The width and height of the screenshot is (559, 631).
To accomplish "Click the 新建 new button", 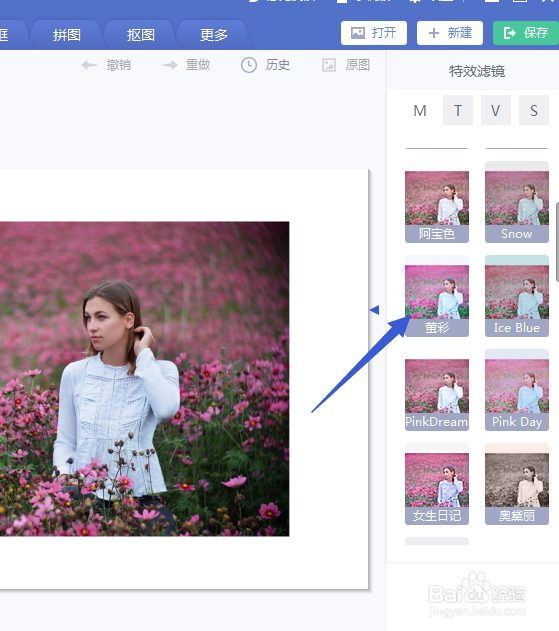I will (x=450, y=33).
